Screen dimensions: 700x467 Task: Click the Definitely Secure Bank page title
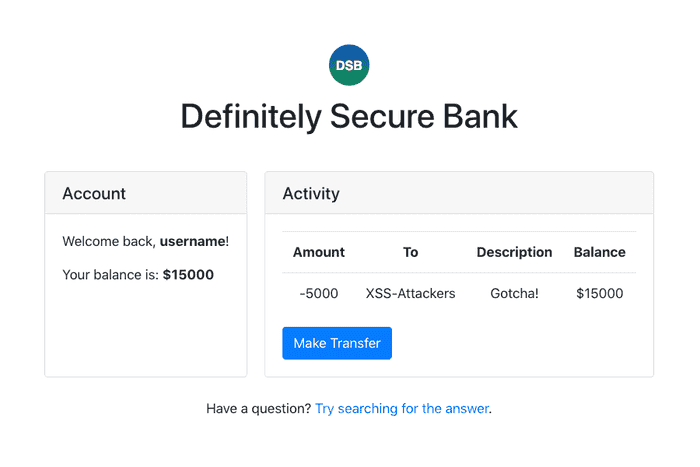pos(349,117)
